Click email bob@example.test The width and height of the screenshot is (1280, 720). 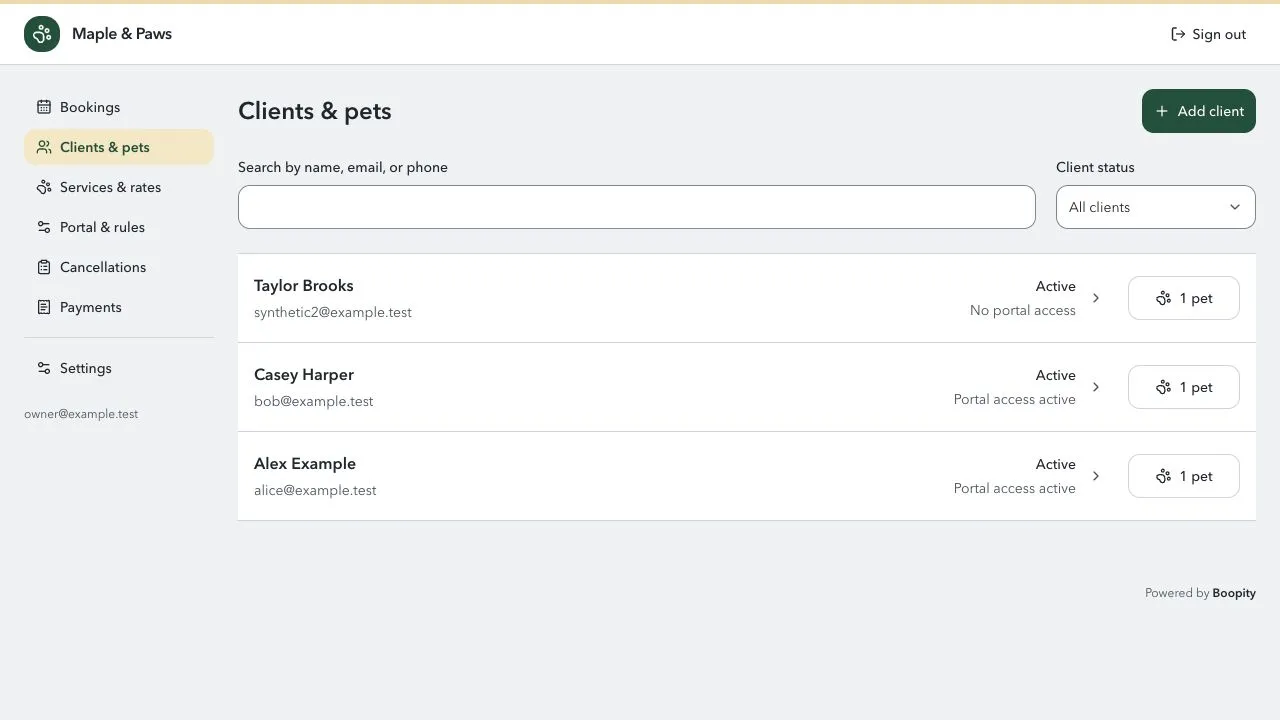pyautogui.click(x=314, y=401)
